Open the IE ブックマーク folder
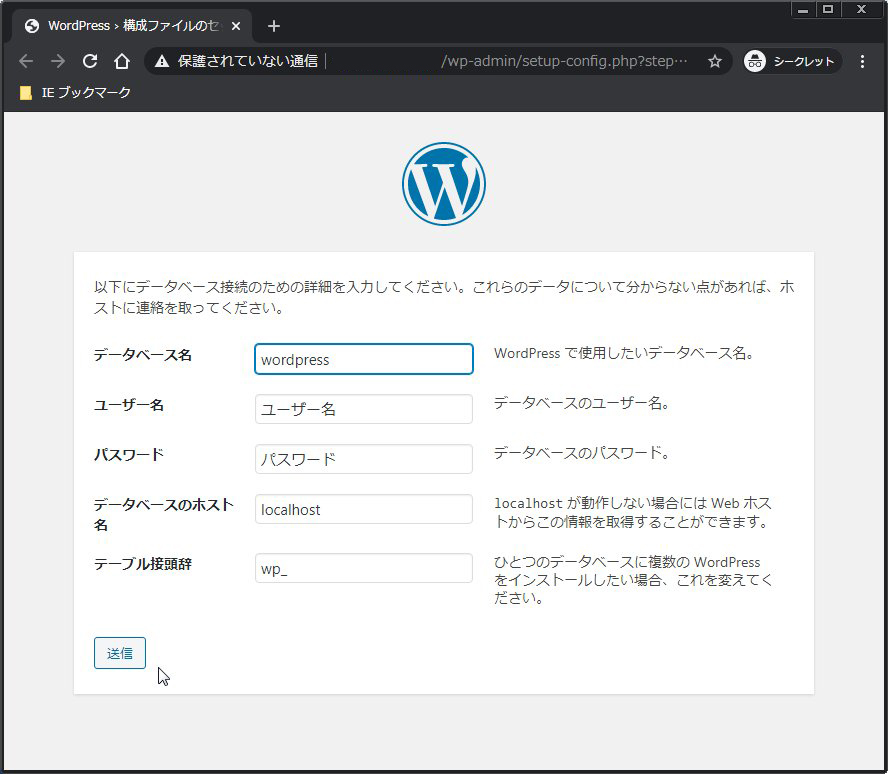 coord(75,92)
